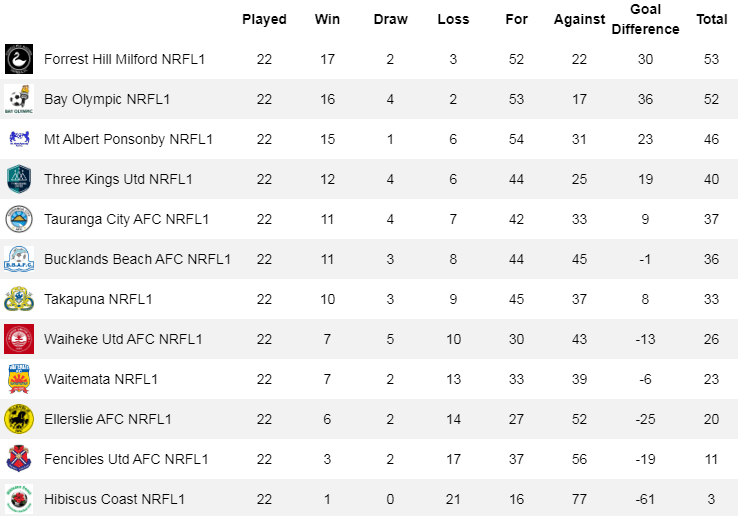The width and height of the screenshot is (738, 516).
Task: Click the Tauranga City AFC club logo
Action: (x=19, y=219)
